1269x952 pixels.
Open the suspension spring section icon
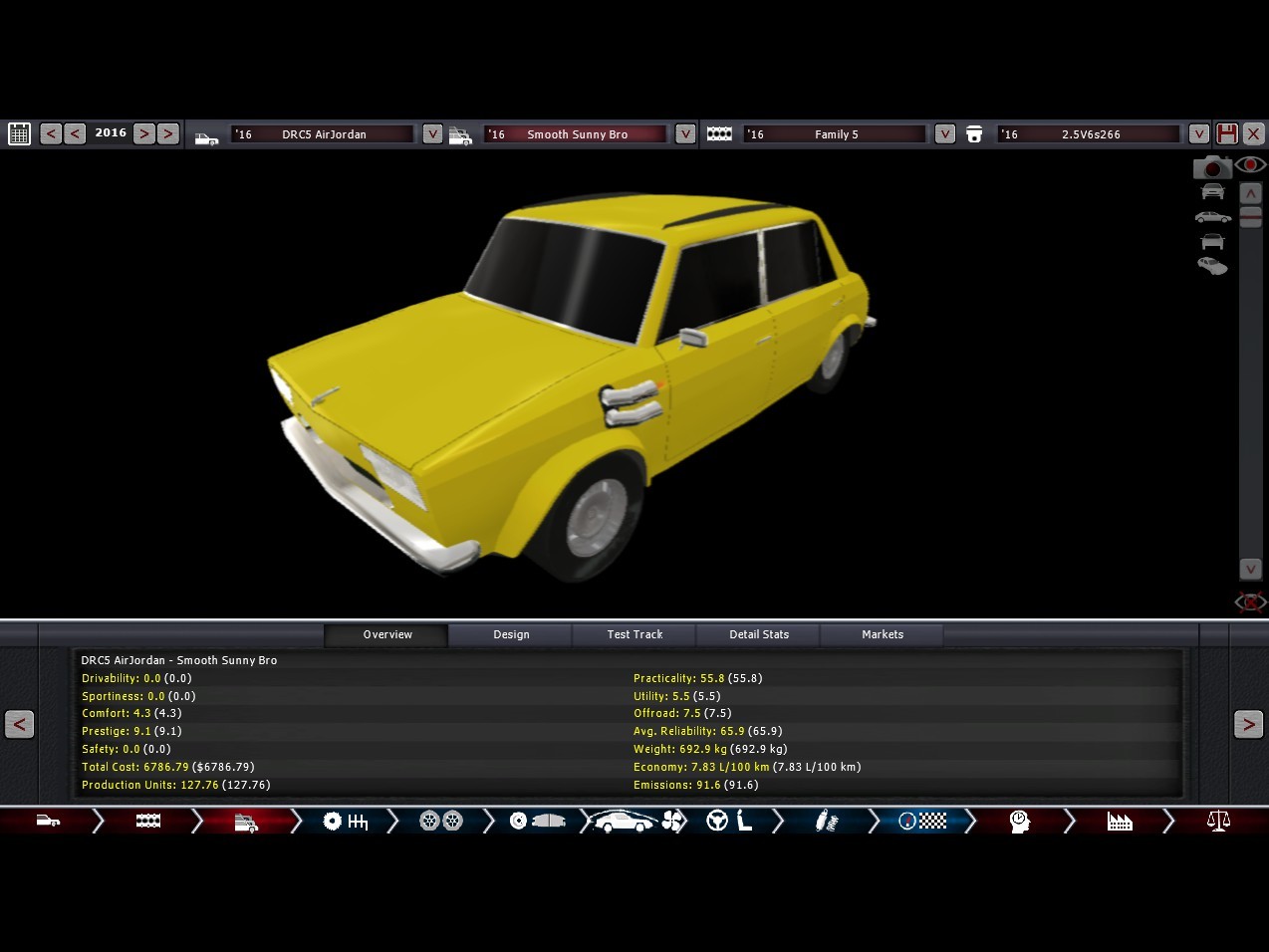pos(826,821)
